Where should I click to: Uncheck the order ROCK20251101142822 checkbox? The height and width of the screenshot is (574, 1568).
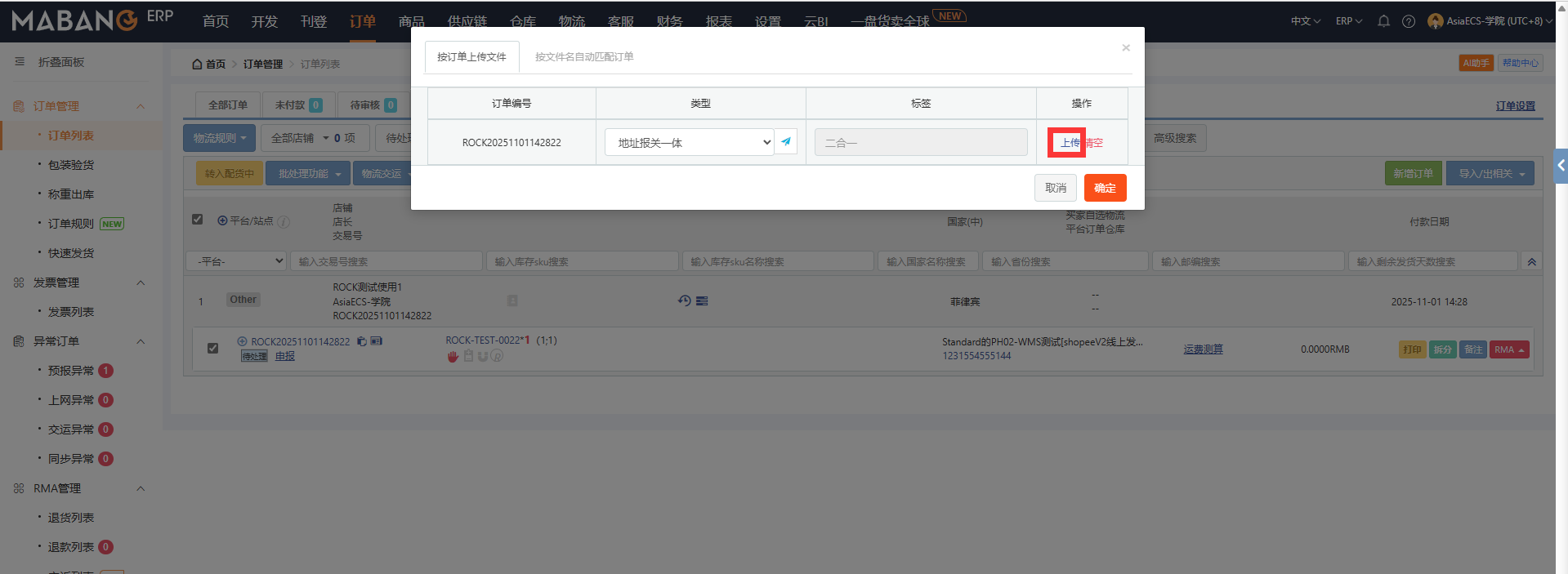[212, 349]
